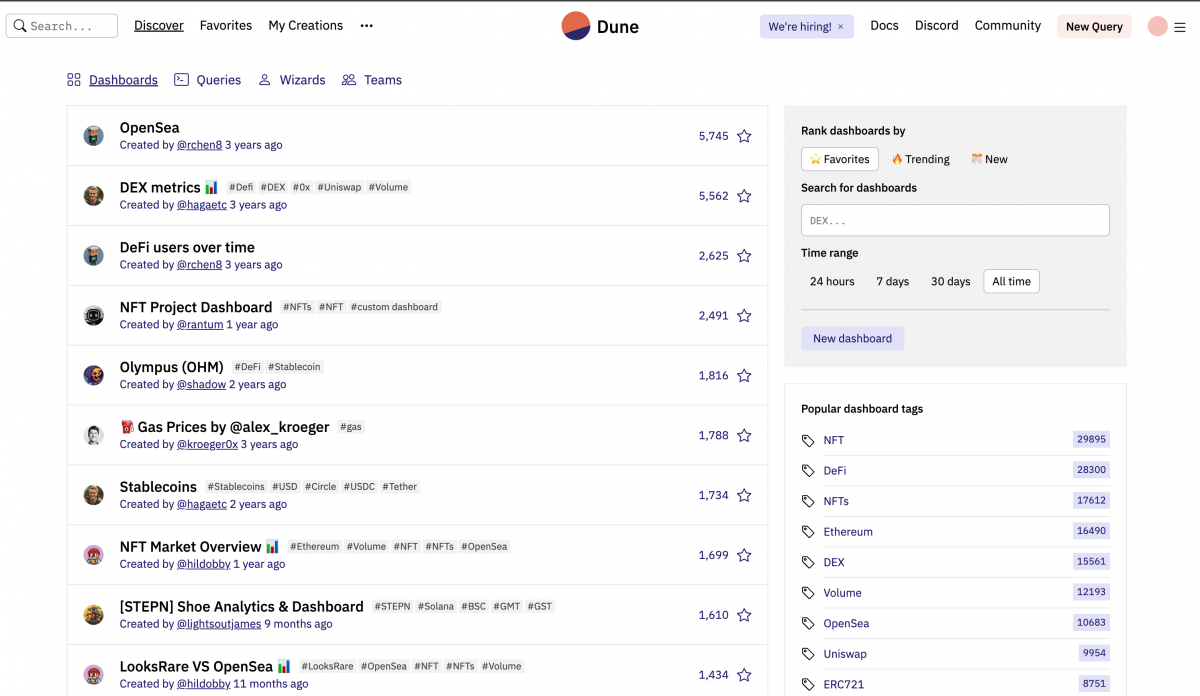Dismiss the We're hiring banner

point(840,27)
